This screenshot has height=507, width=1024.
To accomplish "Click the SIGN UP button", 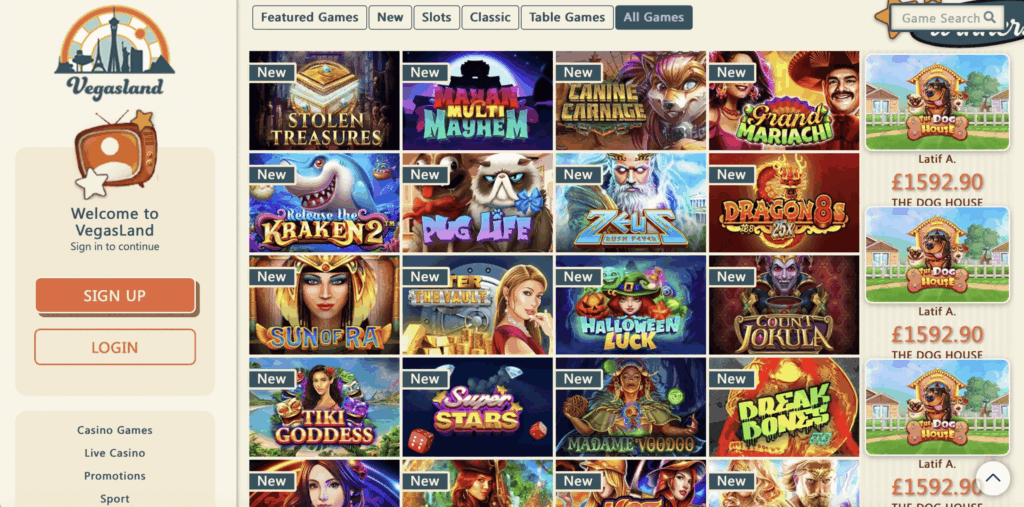I will [x=115, y=295].
